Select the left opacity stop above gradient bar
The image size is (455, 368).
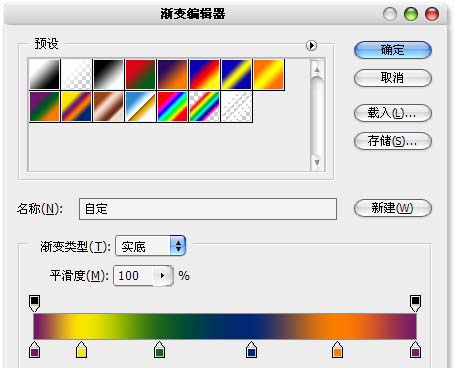34,303
